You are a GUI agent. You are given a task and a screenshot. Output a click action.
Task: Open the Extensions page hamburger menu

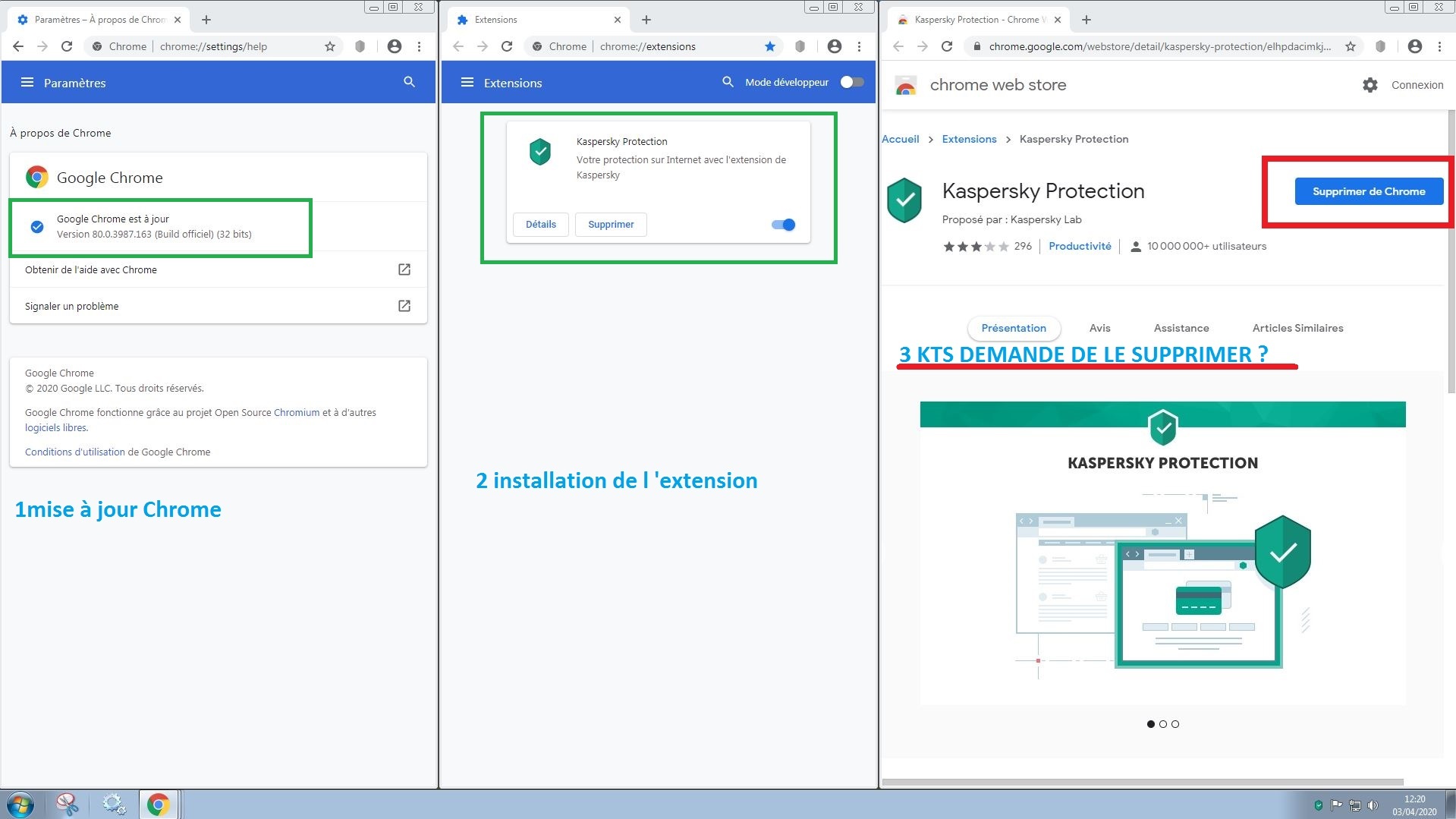(x=467, y=82)
